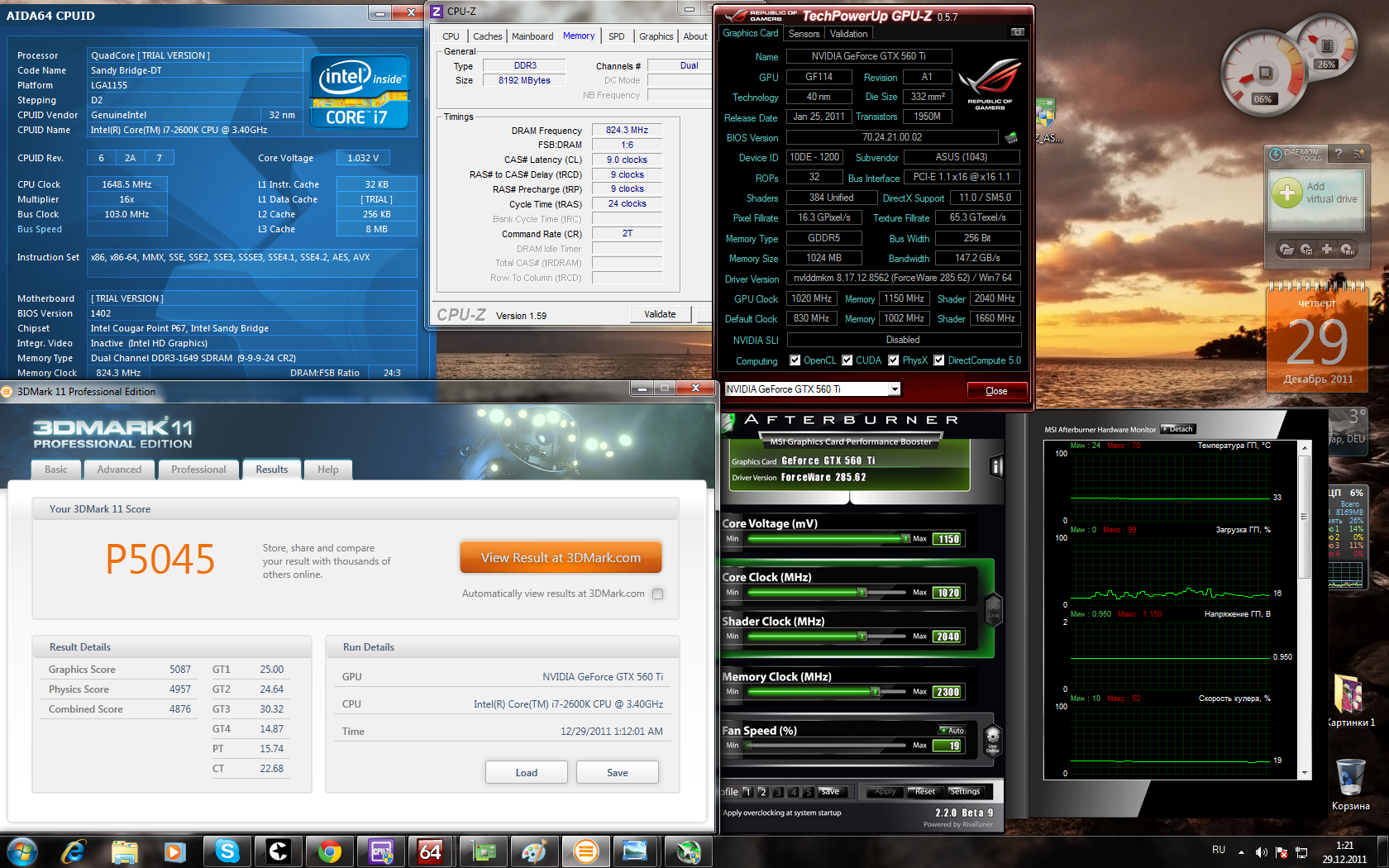
Task: Switch to GPU-Z graphics card taskbar icon
Action: [483, 851]
